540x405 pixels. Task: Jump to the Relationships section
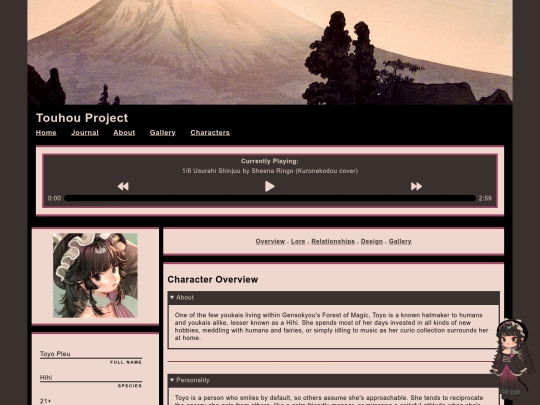pos(333,241)
